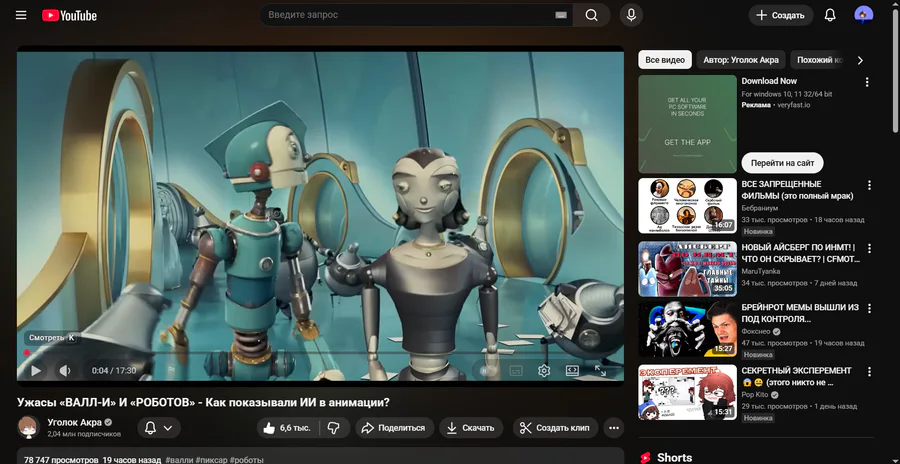
Task: Start voice search with the microphone
Action: pos(631,15)
